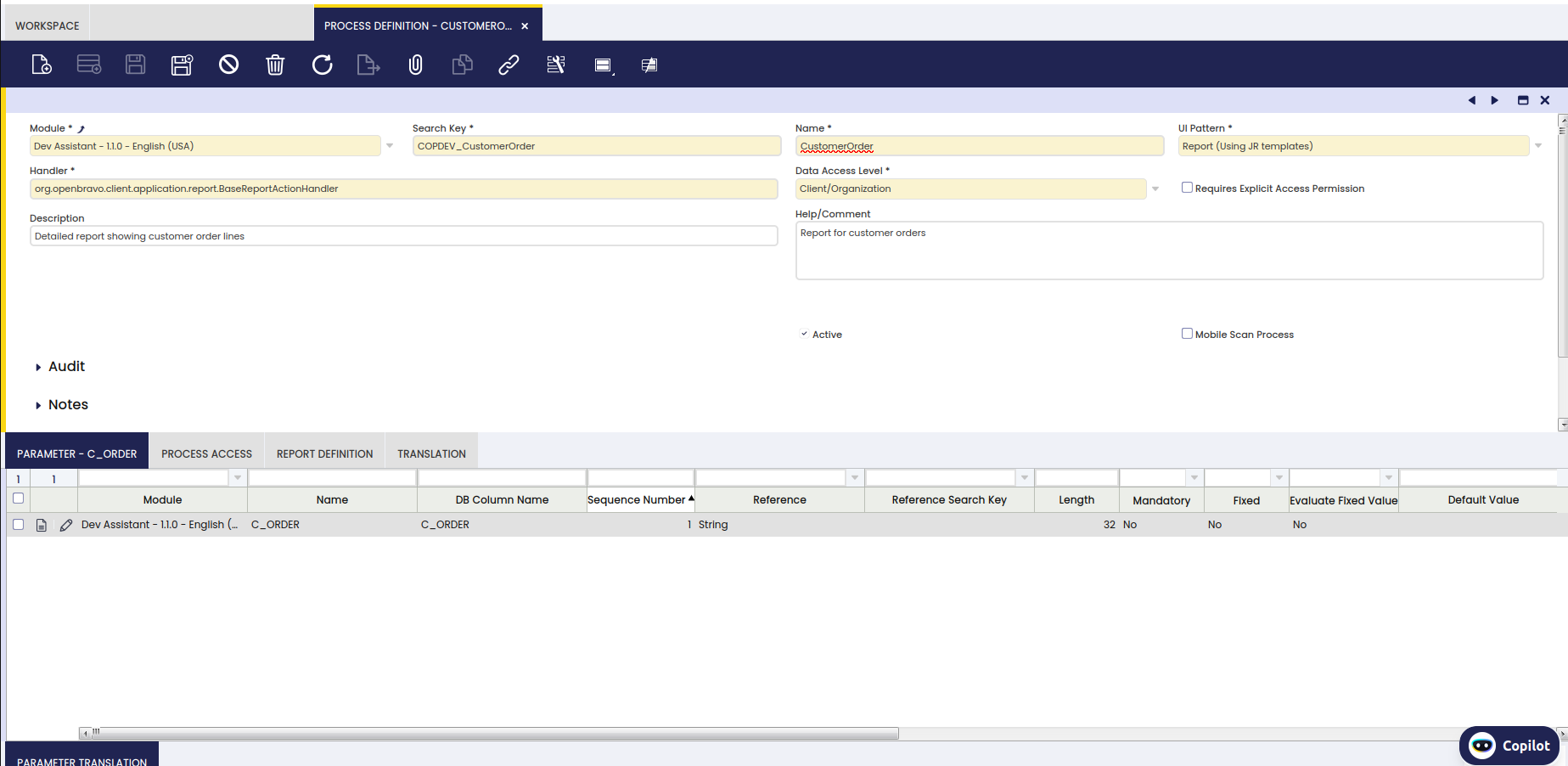Open the Data Access Level dropdown
The height and width of the screenshot is (766, 1568).
1155,189
